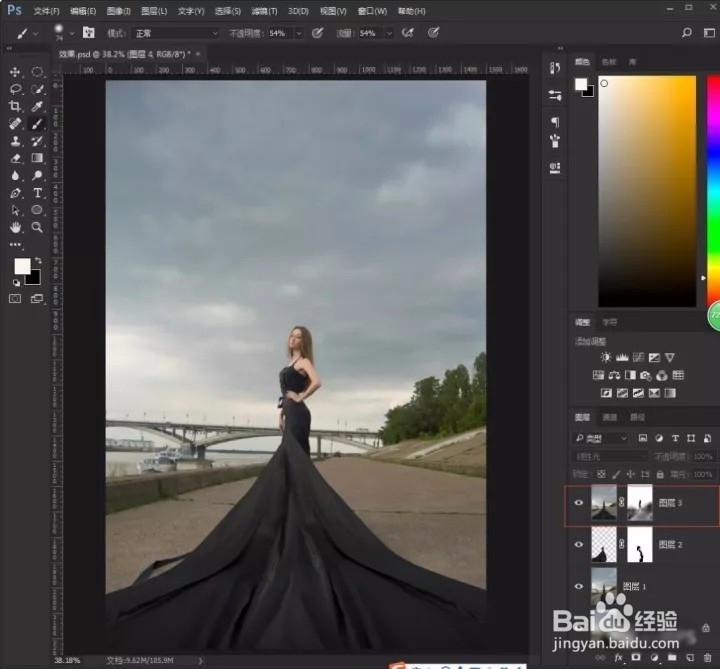Viewport: 720px width, 669px height.
Task: Create new fill or adjustment layer
Action: [x=654, y=658]
